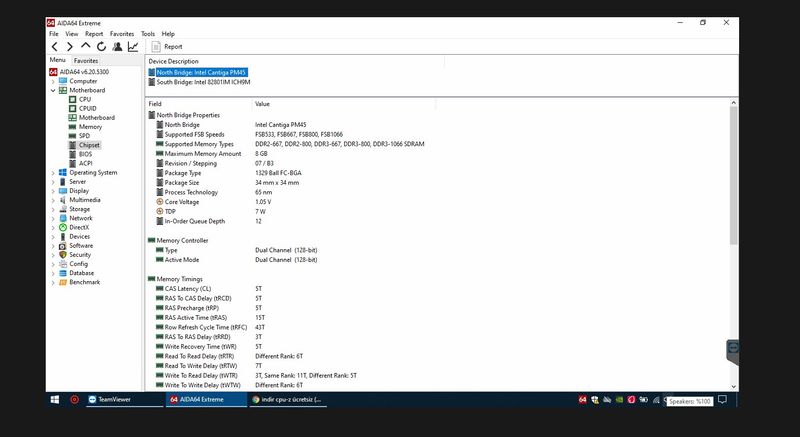Screen dimensions: 800x437
Task: Open the Memory tree item
Action: point(85,127)
